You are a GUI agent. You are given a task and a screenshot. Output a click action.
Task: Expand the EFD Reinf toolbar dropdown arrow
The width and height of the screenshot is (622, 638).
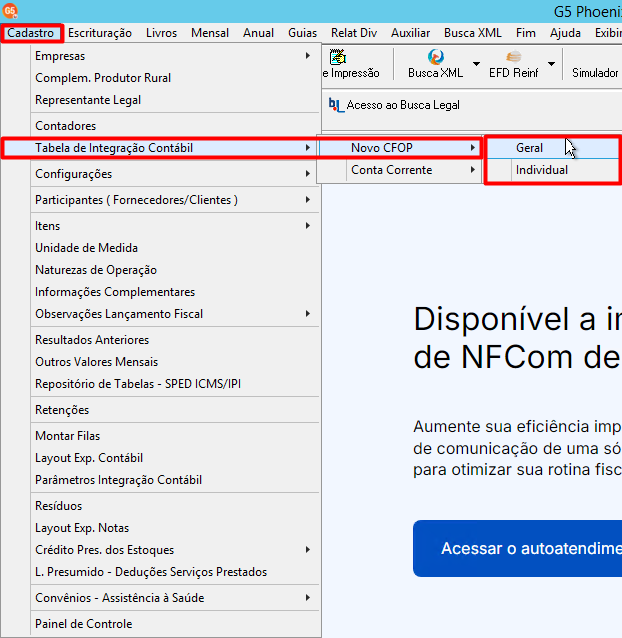coord(551,64)
